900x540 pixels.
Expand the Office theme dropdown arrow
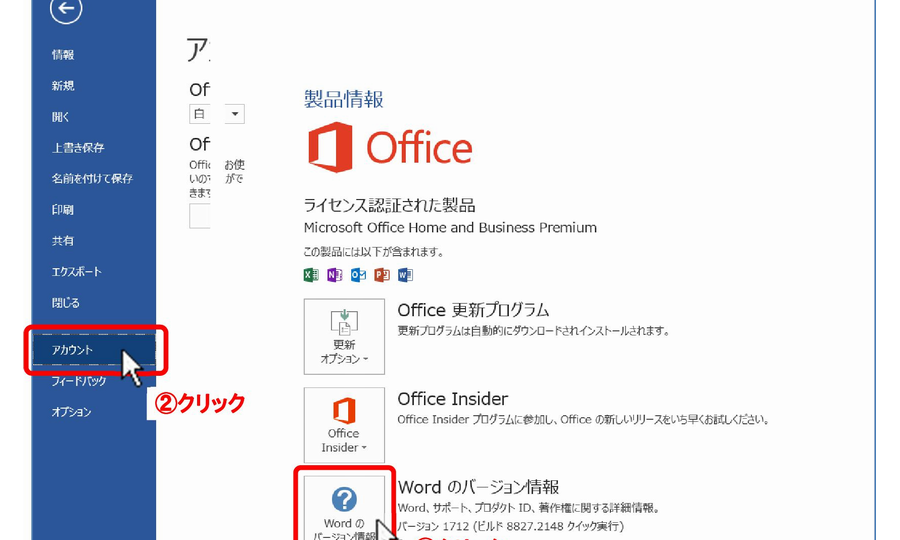[x=235, y=114]
